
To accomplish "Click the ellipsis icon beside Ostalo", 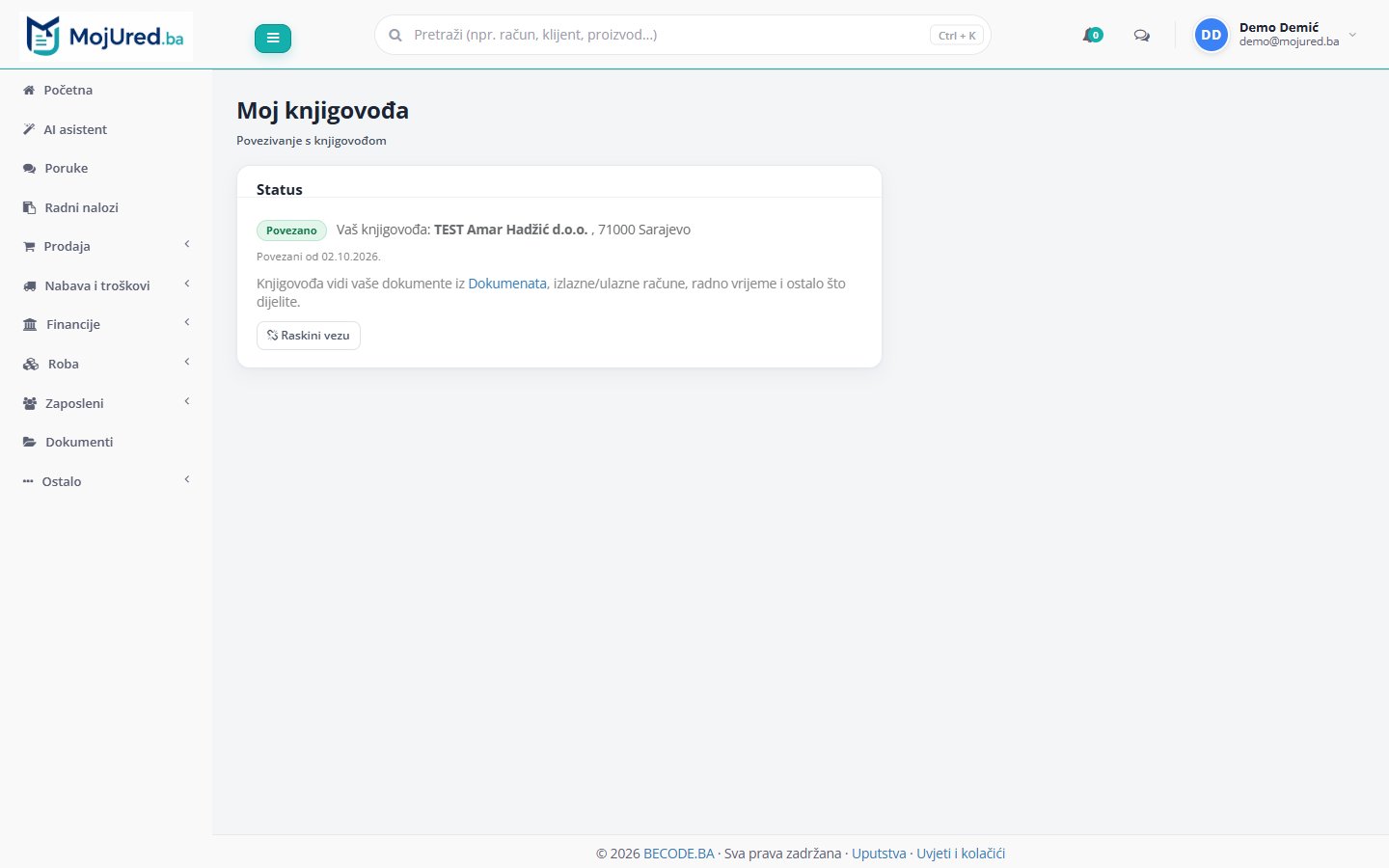I will click(28, 481).
